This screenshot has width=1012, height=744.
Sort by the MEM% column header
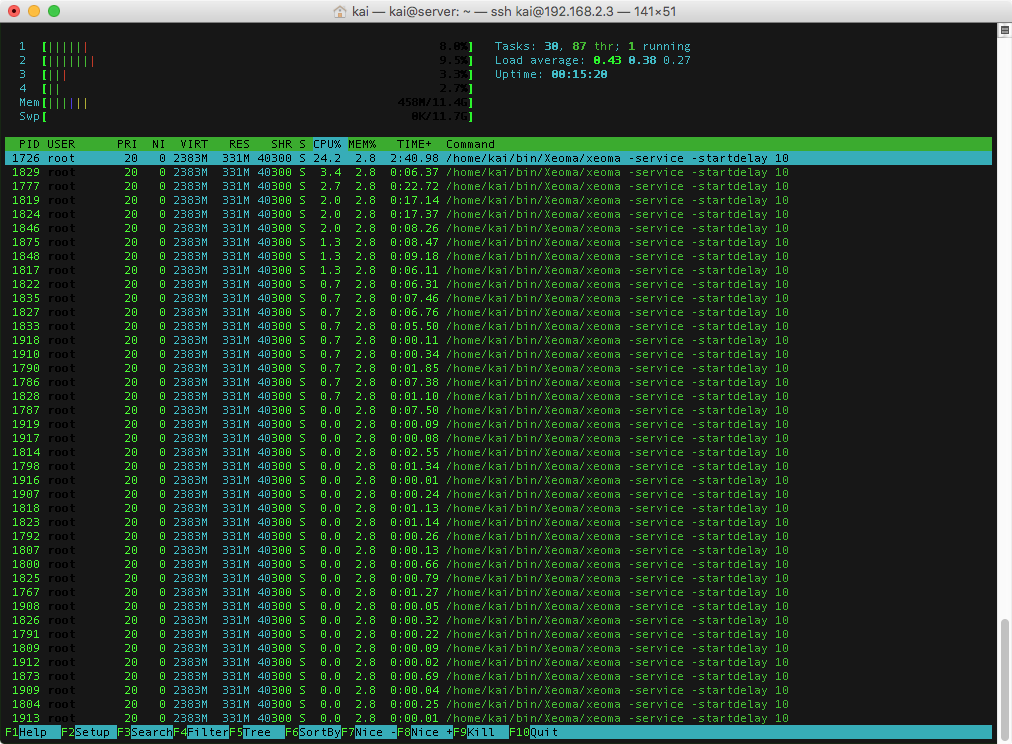pos(362,144)
